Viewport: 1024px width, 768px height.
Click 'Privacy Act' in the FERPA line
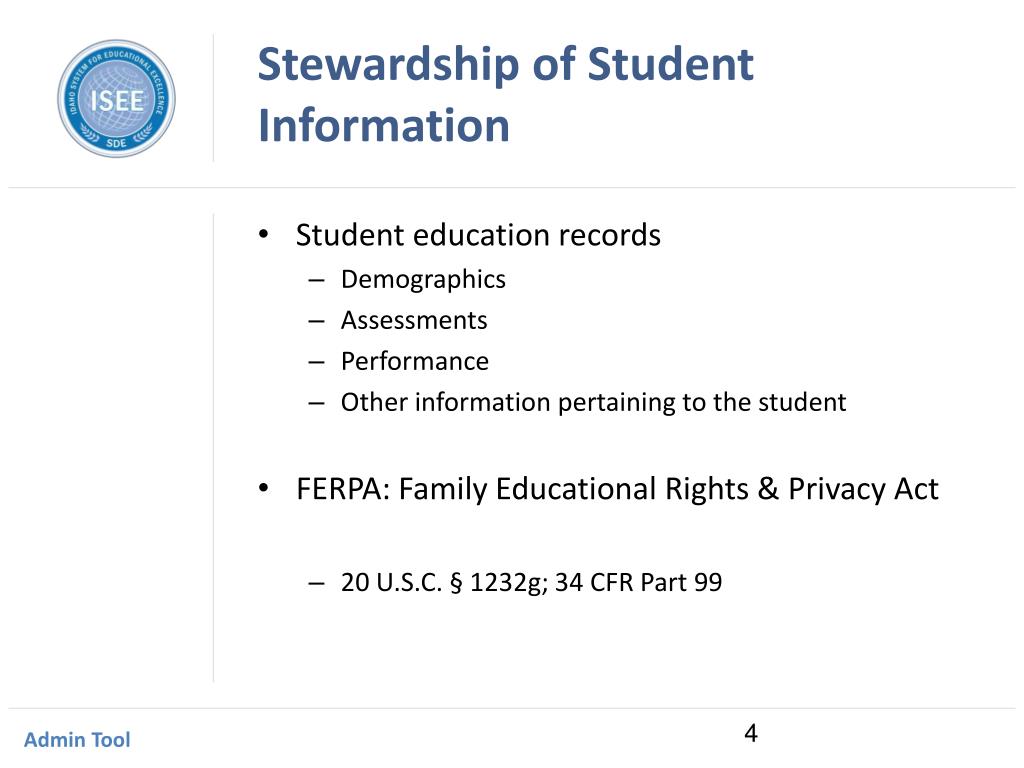(x=863, y=489)
